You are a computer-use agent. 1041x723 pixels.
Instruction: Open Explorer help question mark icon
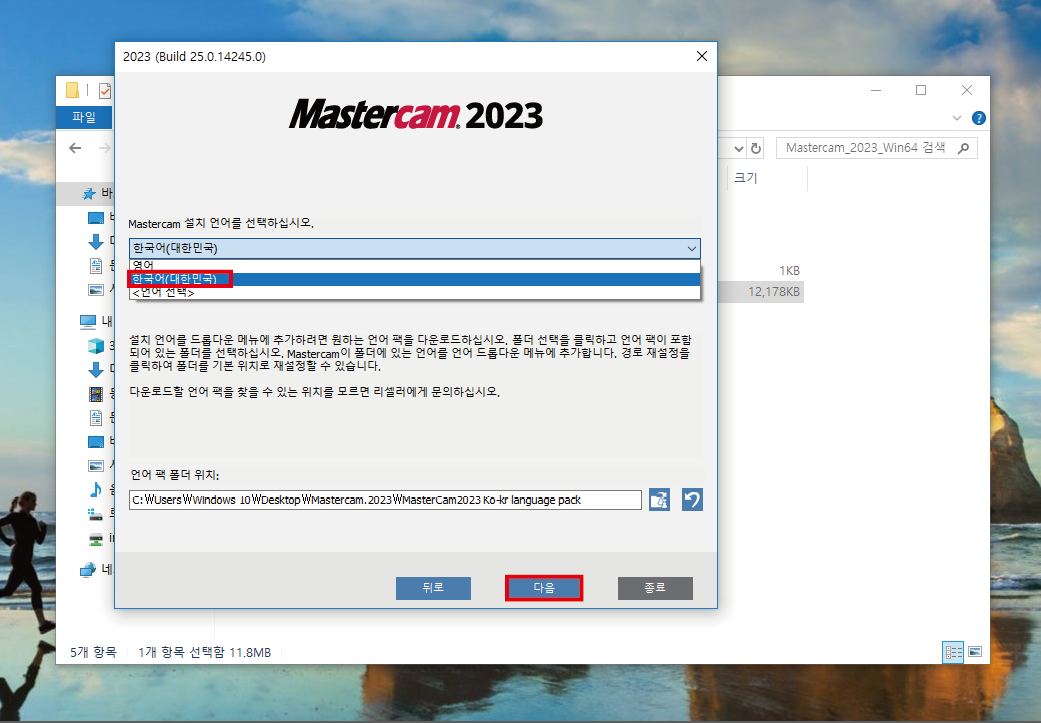(979, 118)
